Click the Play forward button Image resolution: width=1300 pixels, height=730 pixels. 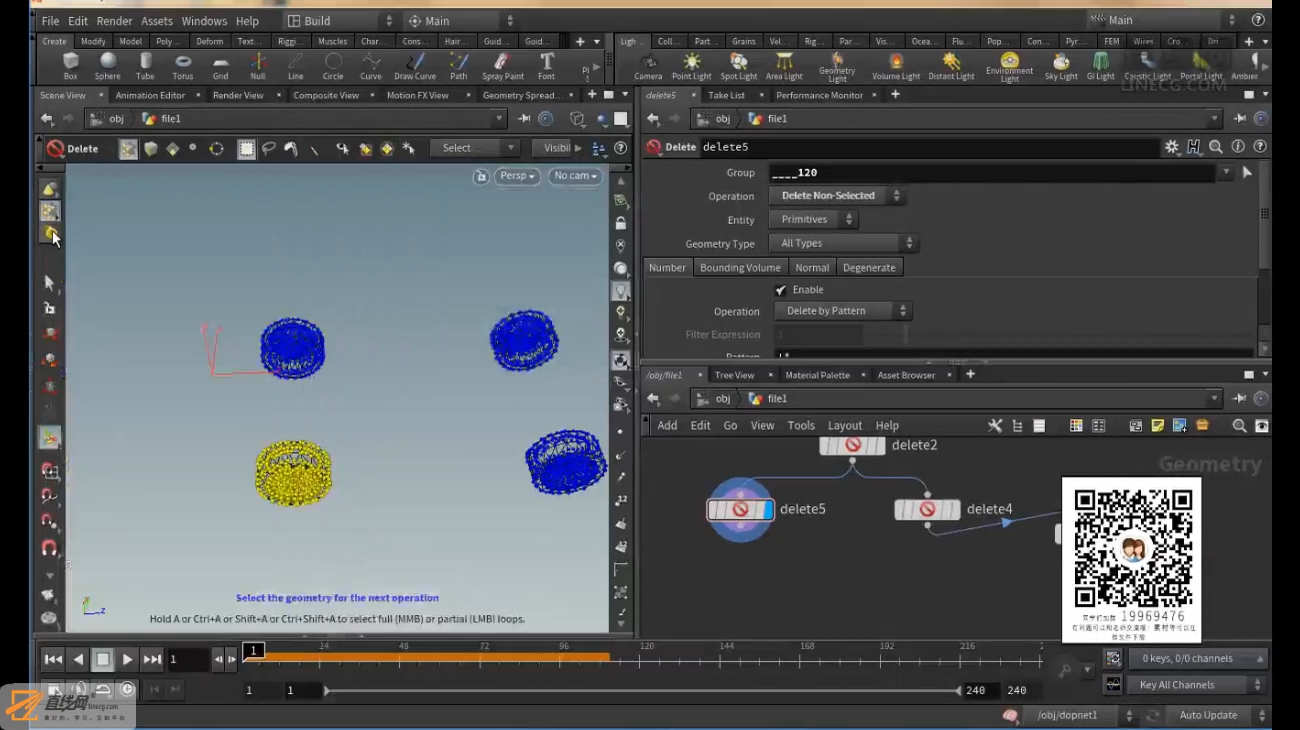point(127,659)
